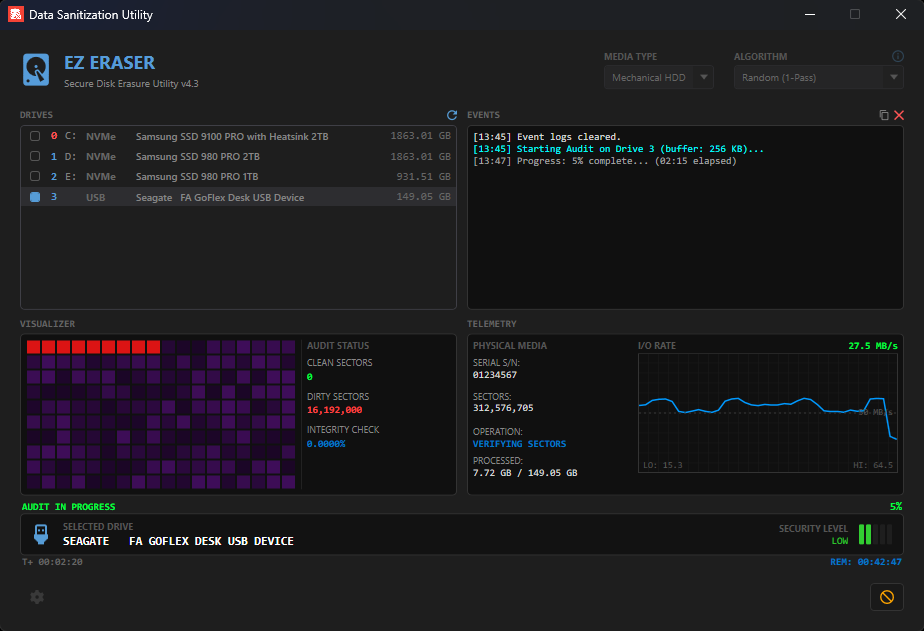Check the drive 1 D: checkbox
924x631 pixels.
click(35, 156)
